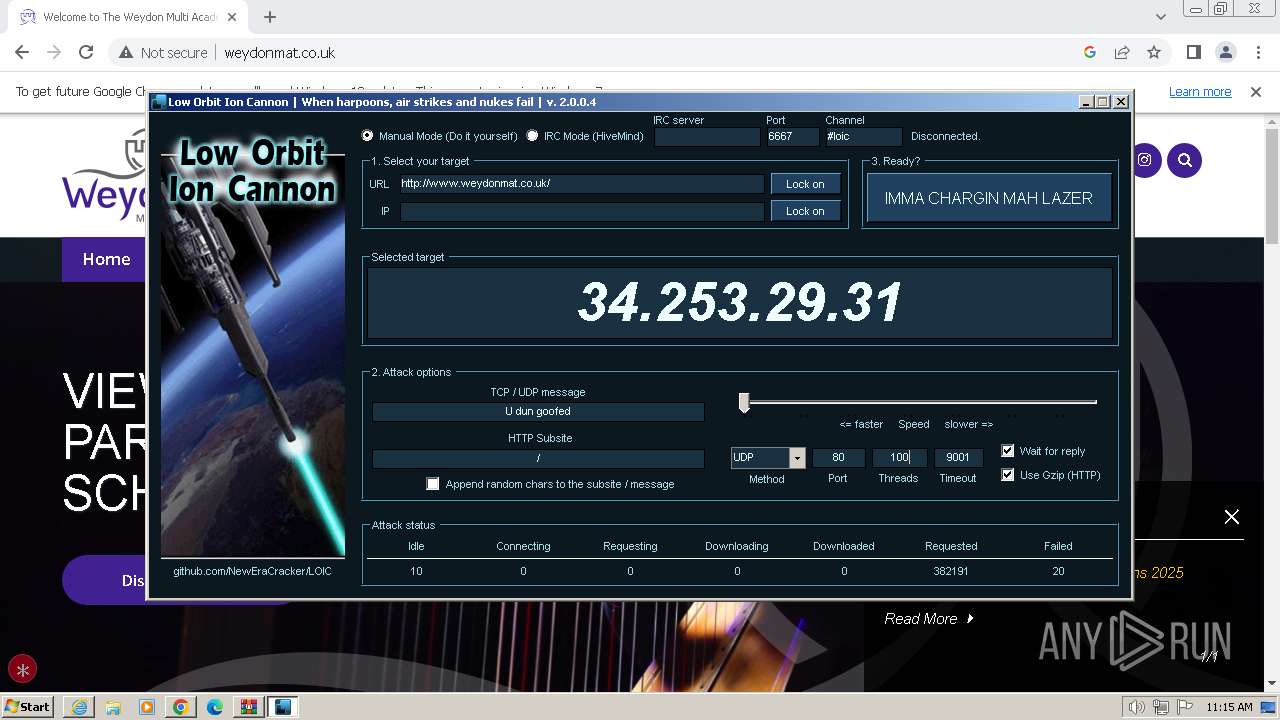Viewport: 1280px width, 720px height.
Task: Click the Google icon in address bar
Action: 1090,53
